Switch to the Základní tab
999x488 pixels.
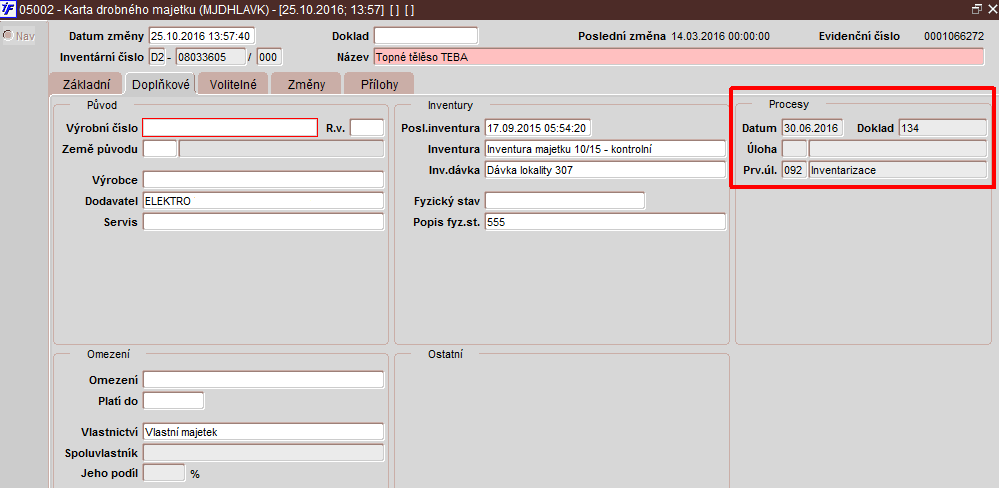coord(87,85)
